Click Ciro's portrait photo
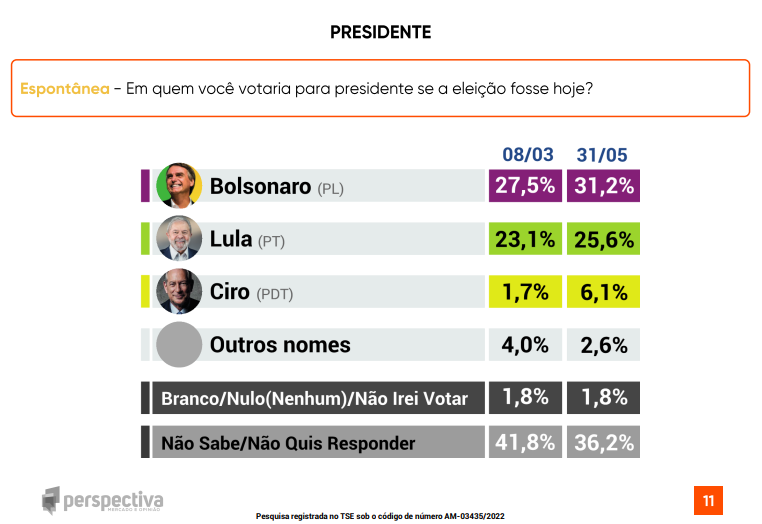The width and height of the screenshot is (762, 524). [179, 292]
